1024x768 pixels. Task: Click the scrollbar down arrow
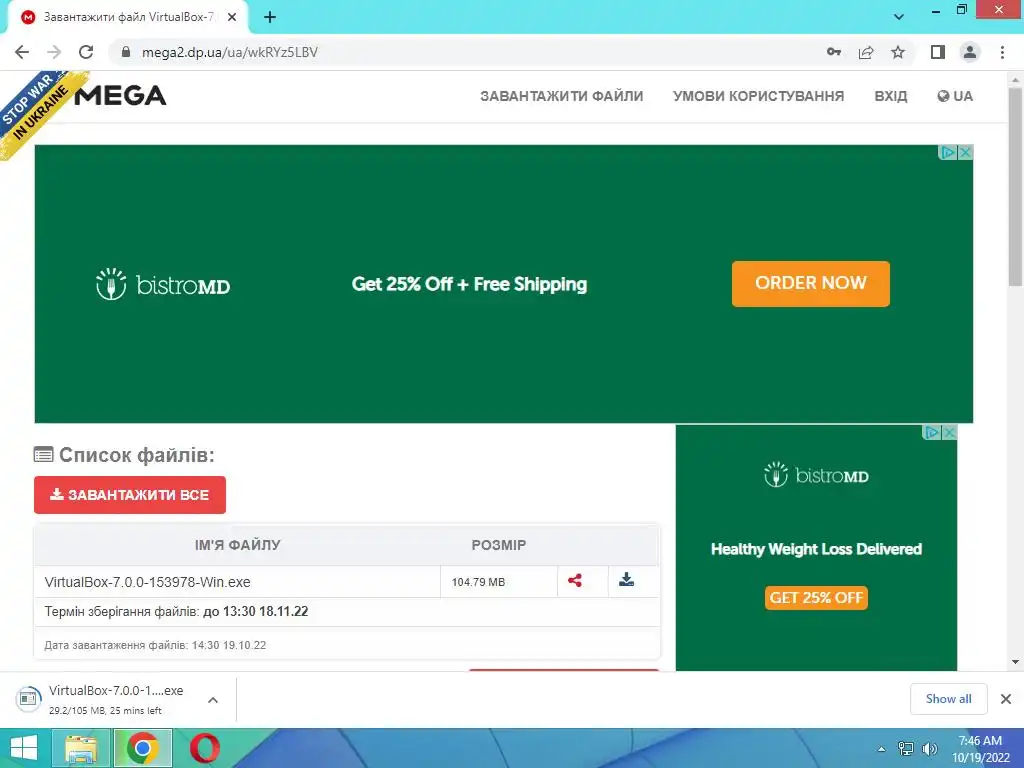point(1015,662)
